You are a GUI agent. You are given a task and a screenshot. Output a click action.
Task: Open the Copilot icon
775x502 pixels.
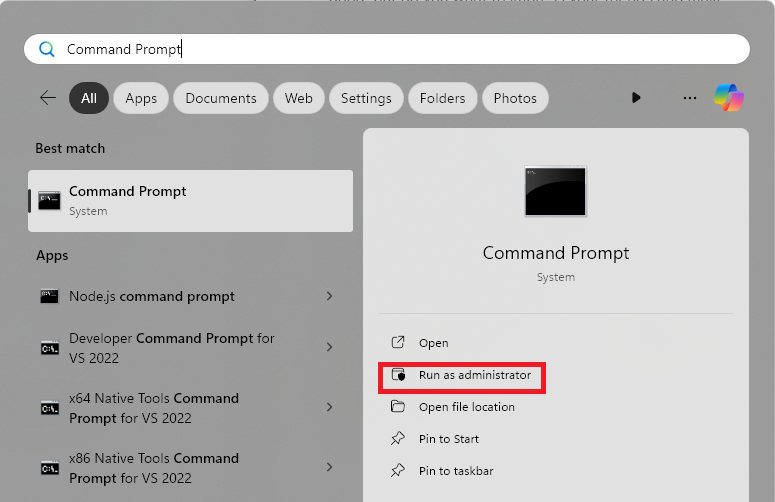[x=728, y=98]
